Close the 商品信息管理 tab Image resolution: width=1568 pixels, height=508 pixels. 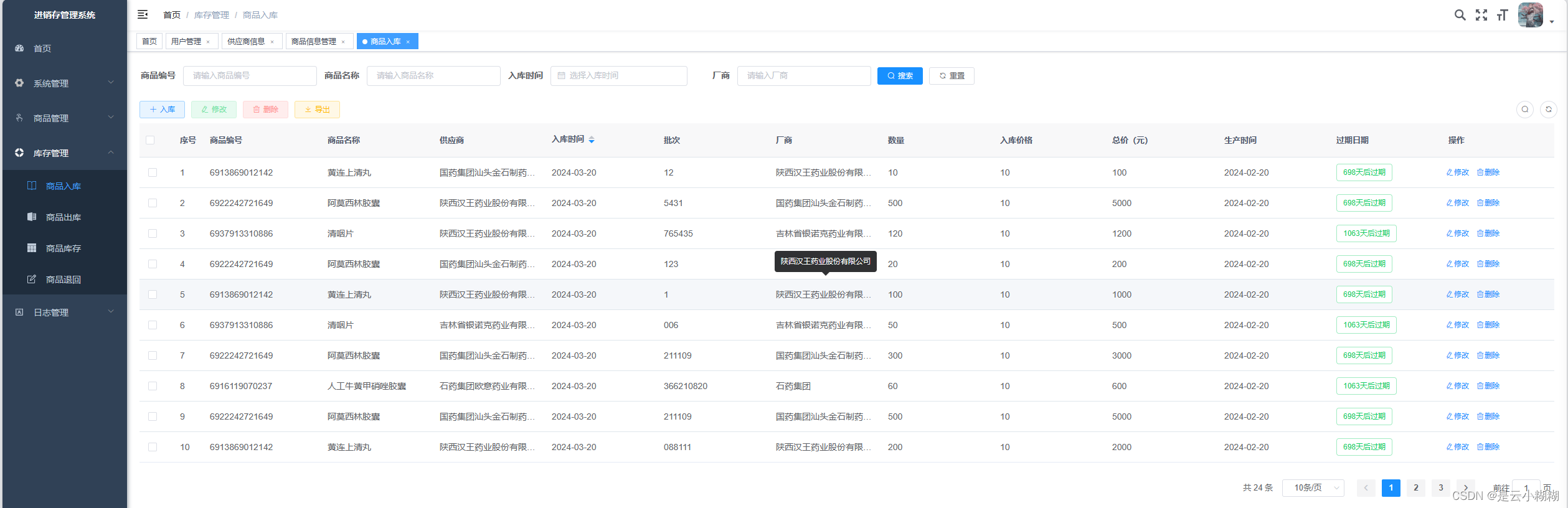click(x=343, y=42)
